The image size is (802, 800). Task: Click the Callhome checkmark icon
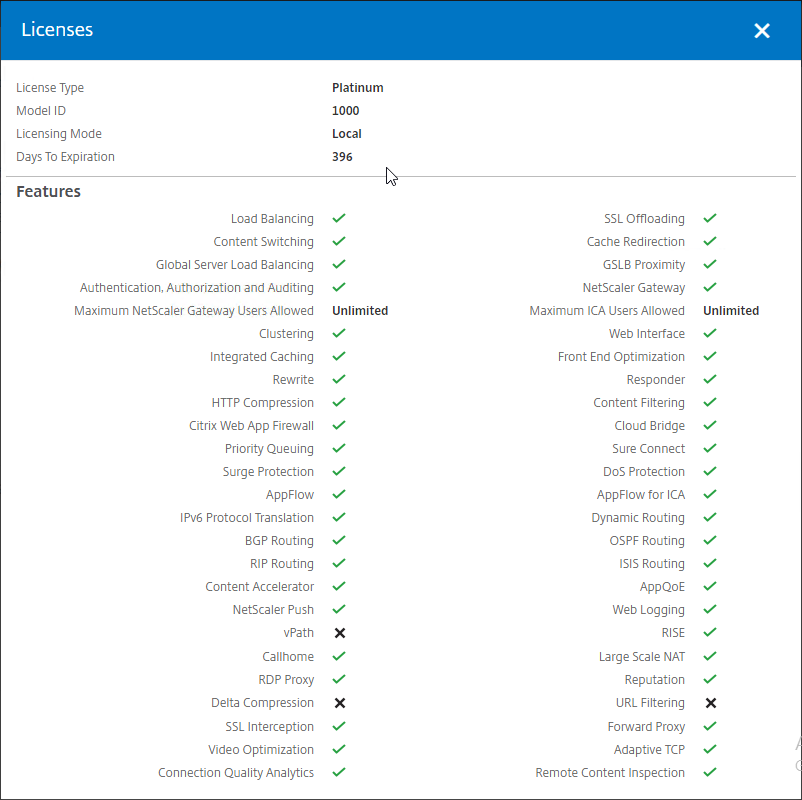pyautogui.click(x=339, y=656)
